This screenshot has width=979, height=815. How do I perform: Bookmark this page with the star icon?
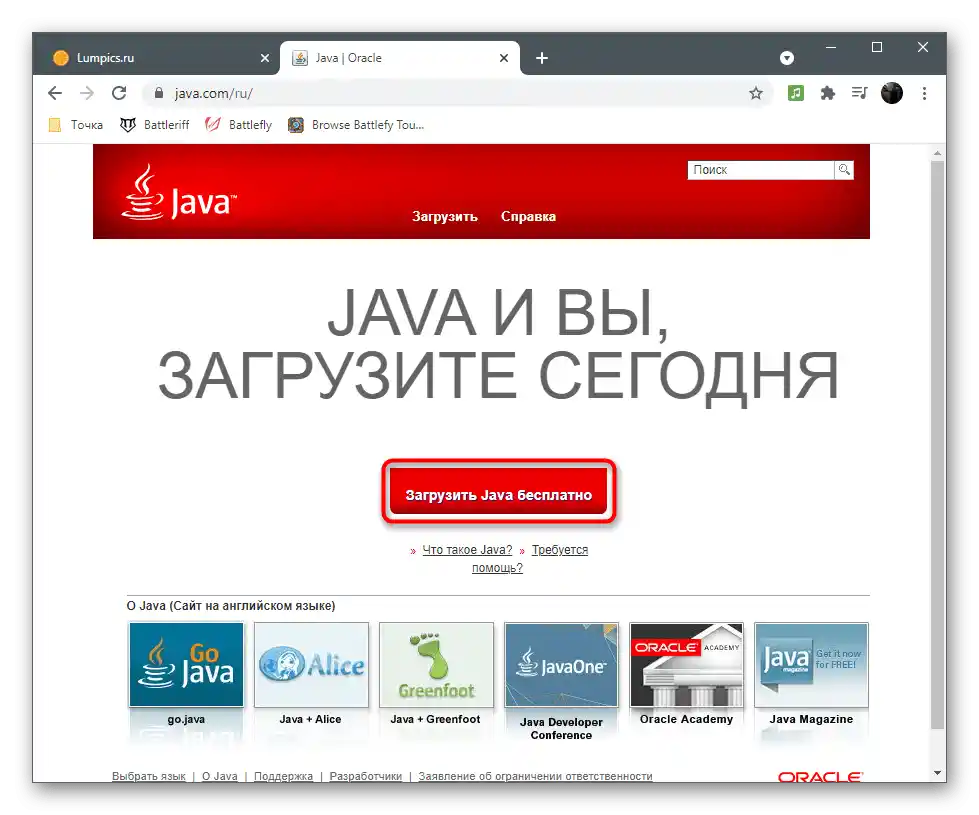[756, 94]
